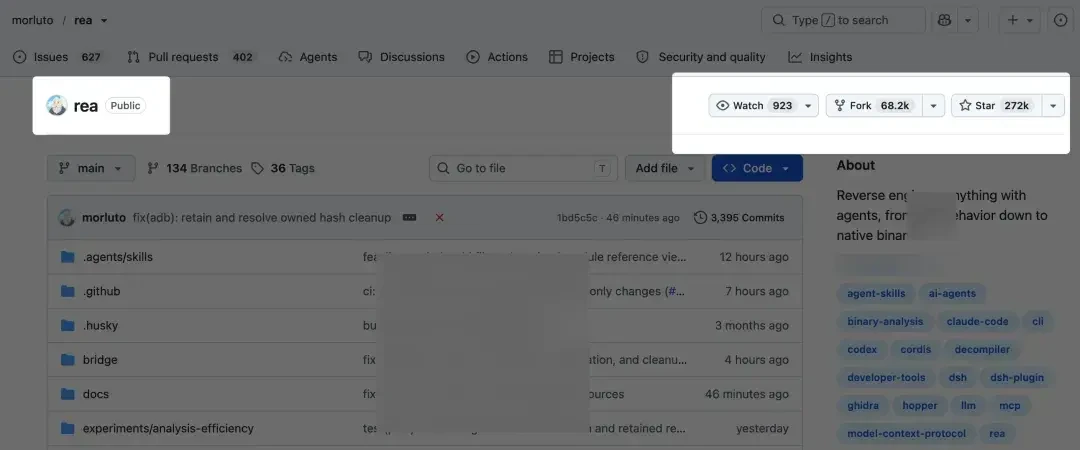The height and width of the screenshot is (450, 1080).
Task: Open the .agents/skills folder
Action: coord(118,257)
